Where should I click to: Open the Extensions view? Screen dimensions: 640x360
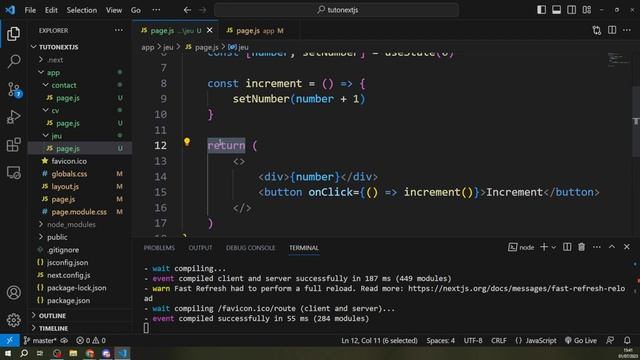13,144
